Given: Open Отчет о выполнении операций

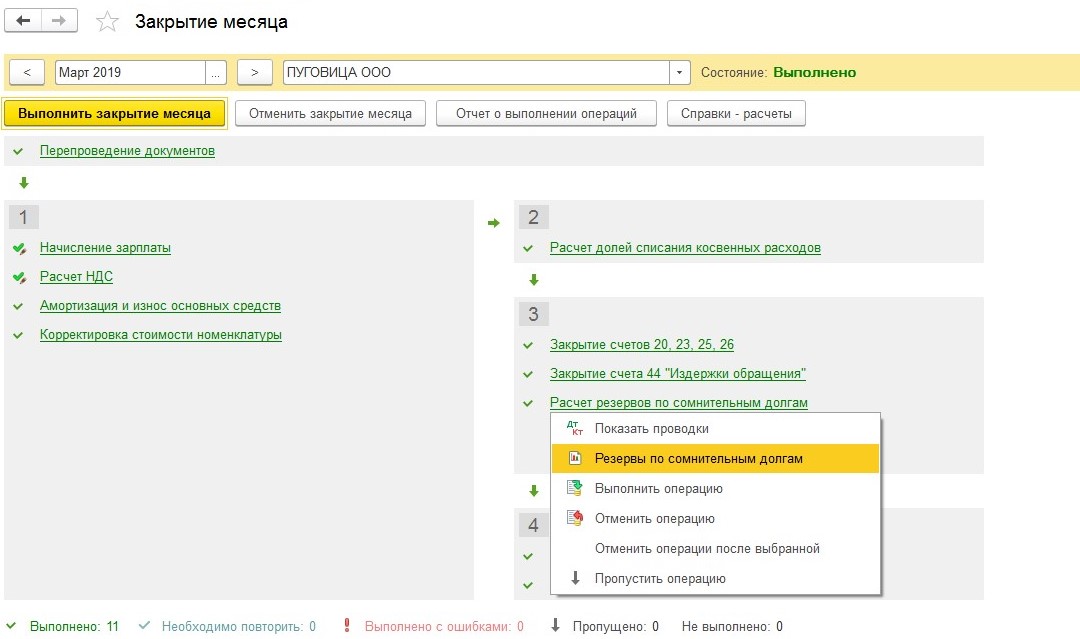Looking at the screenshot, I should pyautogui.click(x=546, y=114).
